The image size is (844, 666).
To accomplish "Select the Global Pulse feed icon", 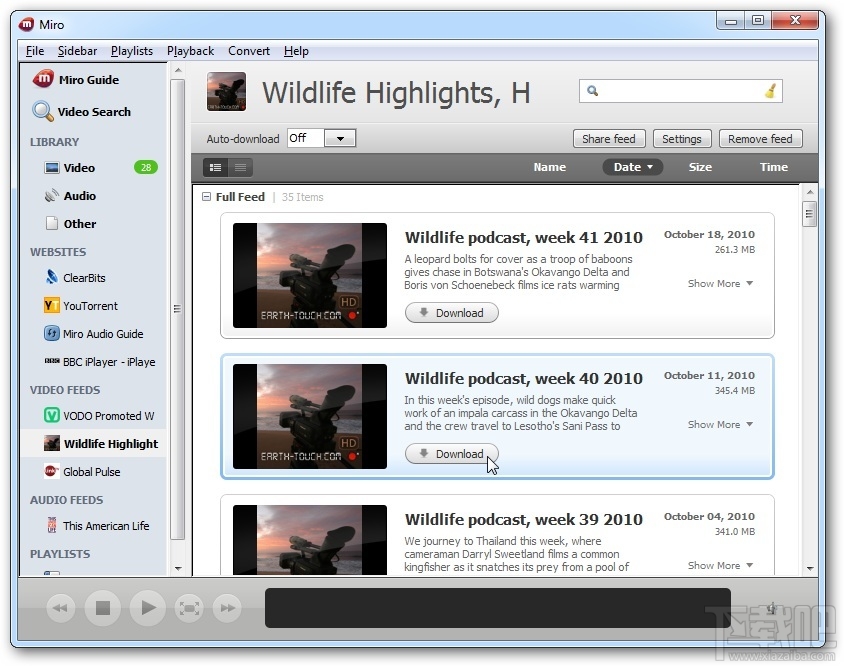I will pyautogui.click(x=52, y=471).
